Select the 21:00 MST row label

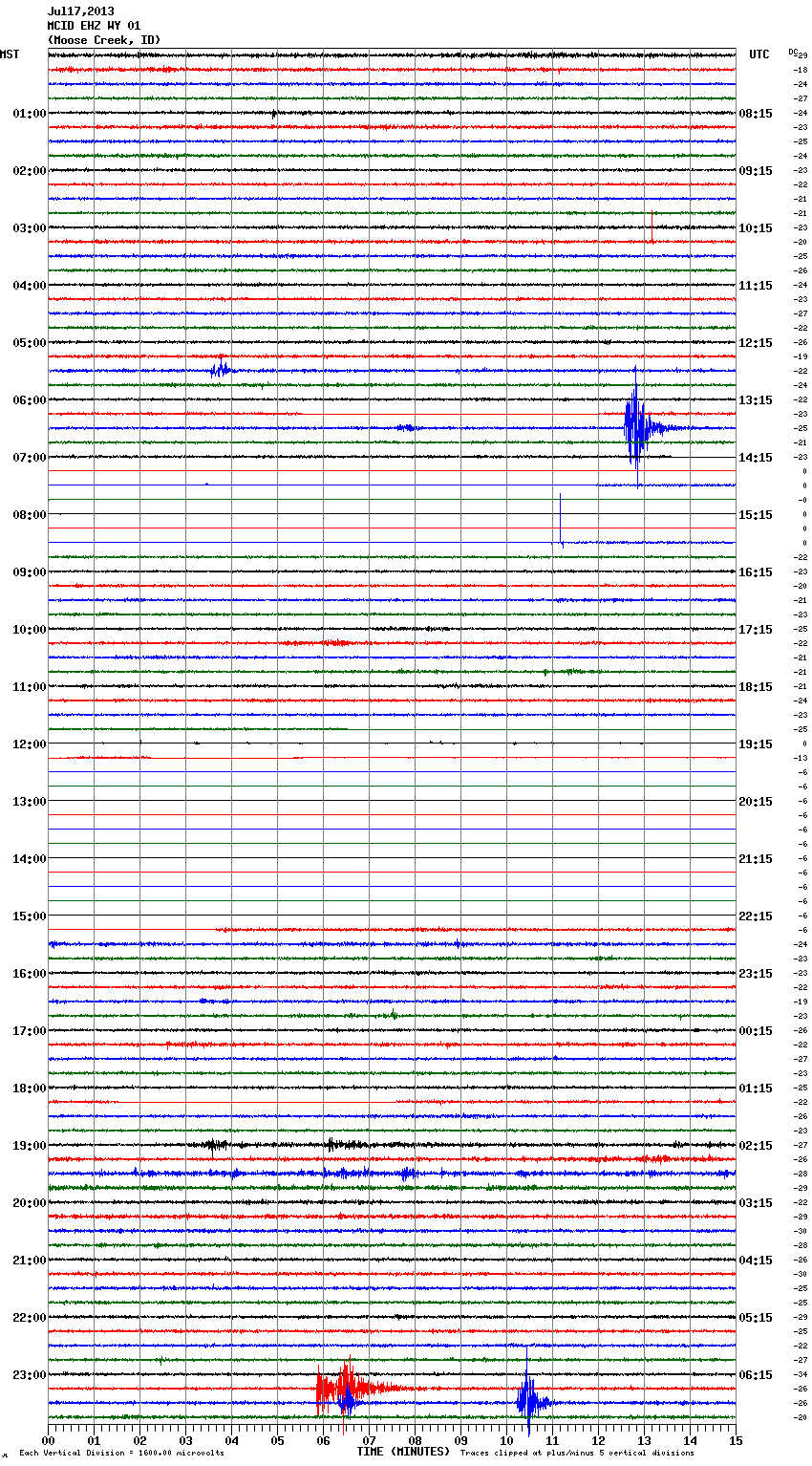click(x=30, y=1261)
